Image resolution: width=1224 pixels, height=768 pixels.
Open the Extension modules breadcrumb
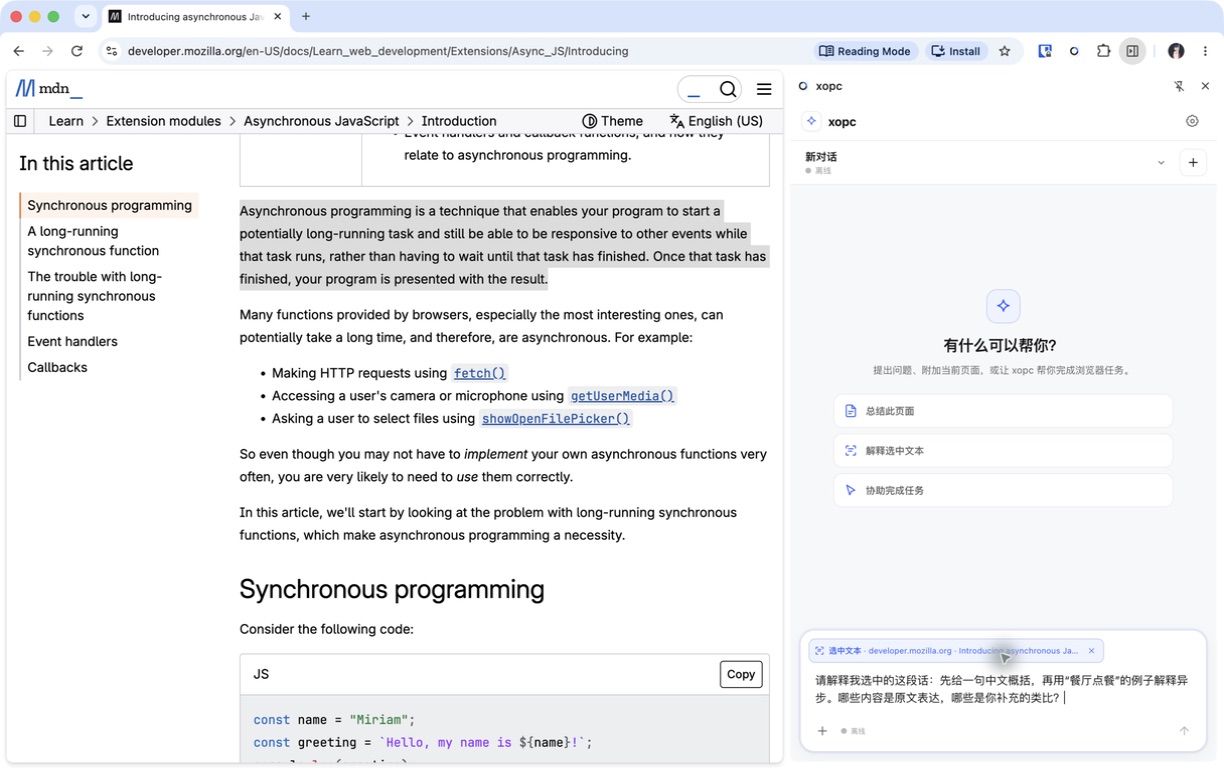(163, 121)
